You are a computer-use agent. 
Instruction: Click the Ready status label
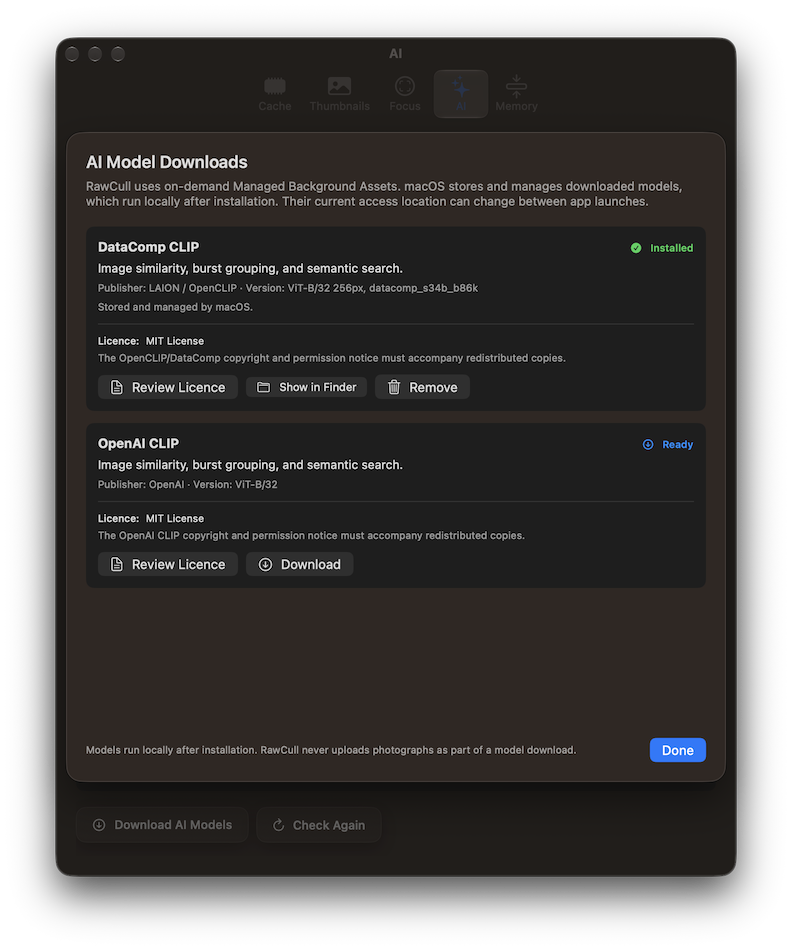tap(677, 444)
